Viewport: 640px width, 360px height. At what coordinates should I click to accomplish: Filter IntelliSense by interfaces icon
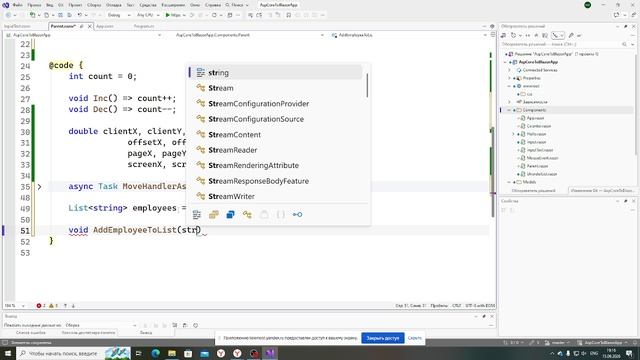(x=298, y=215)
